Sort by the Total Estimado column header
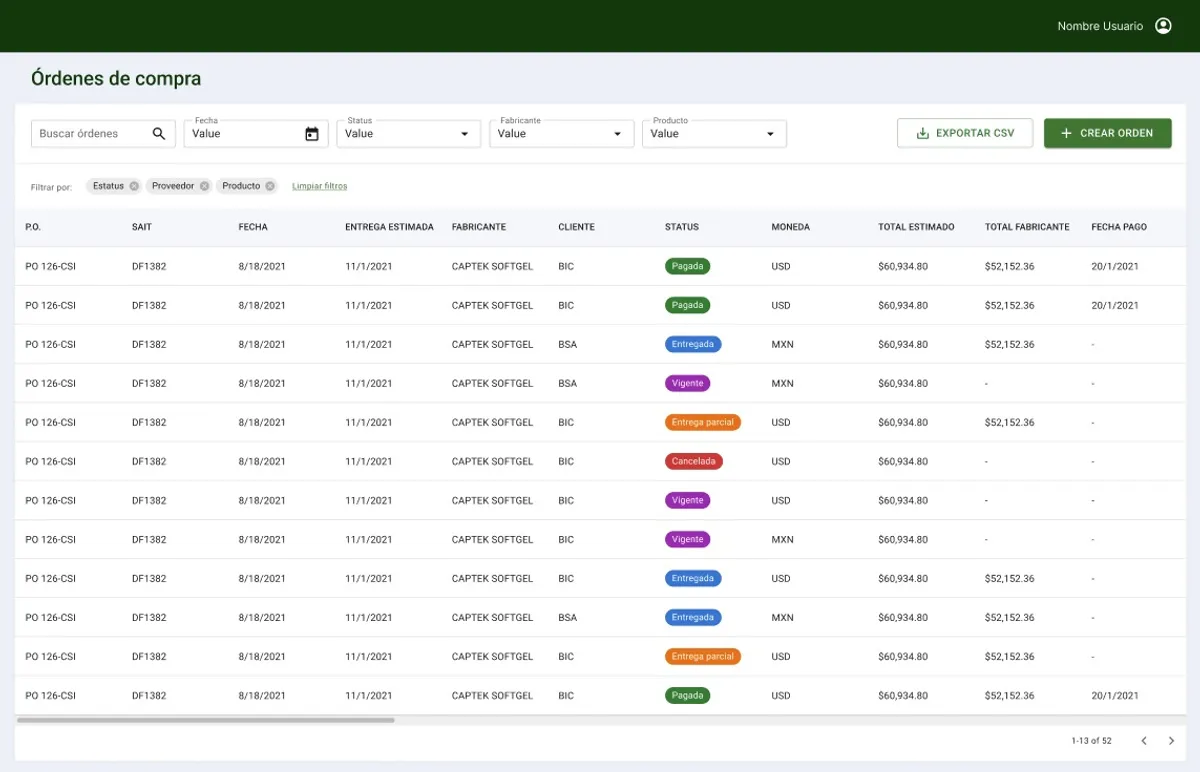 916,227
